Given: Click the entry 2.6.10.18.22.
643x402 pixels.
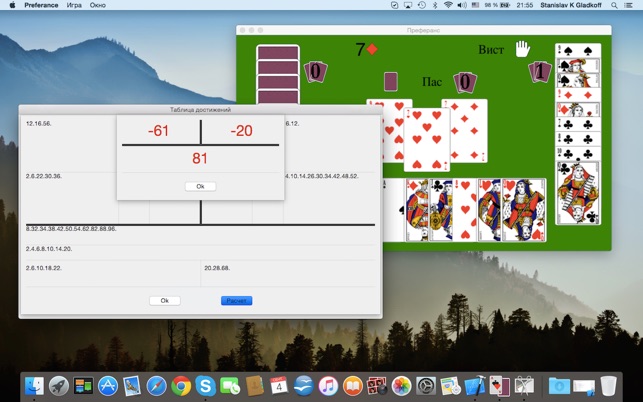Looking at the screenshot, I should point(44,268).
